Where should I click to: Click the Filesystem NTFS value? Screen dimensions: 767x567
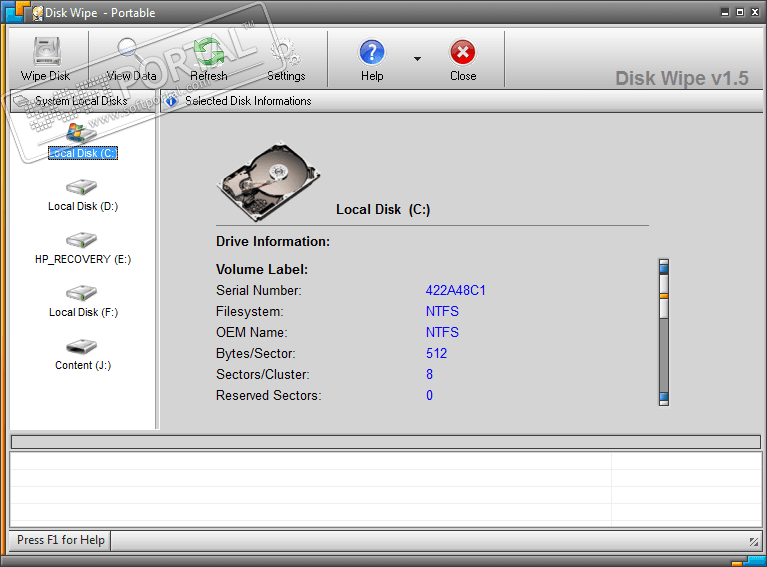(x=442, y=312)
